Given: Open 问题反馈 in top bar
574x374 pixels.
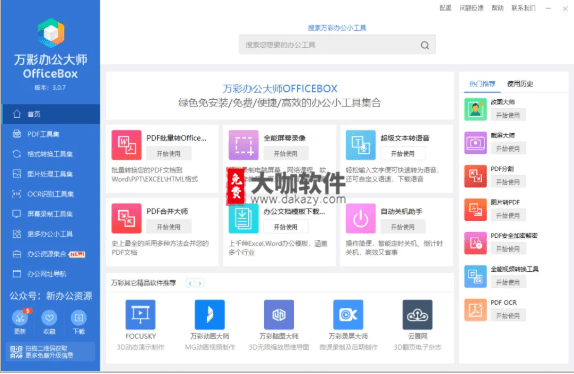Looking at the screenshot, I should [472, 8].
